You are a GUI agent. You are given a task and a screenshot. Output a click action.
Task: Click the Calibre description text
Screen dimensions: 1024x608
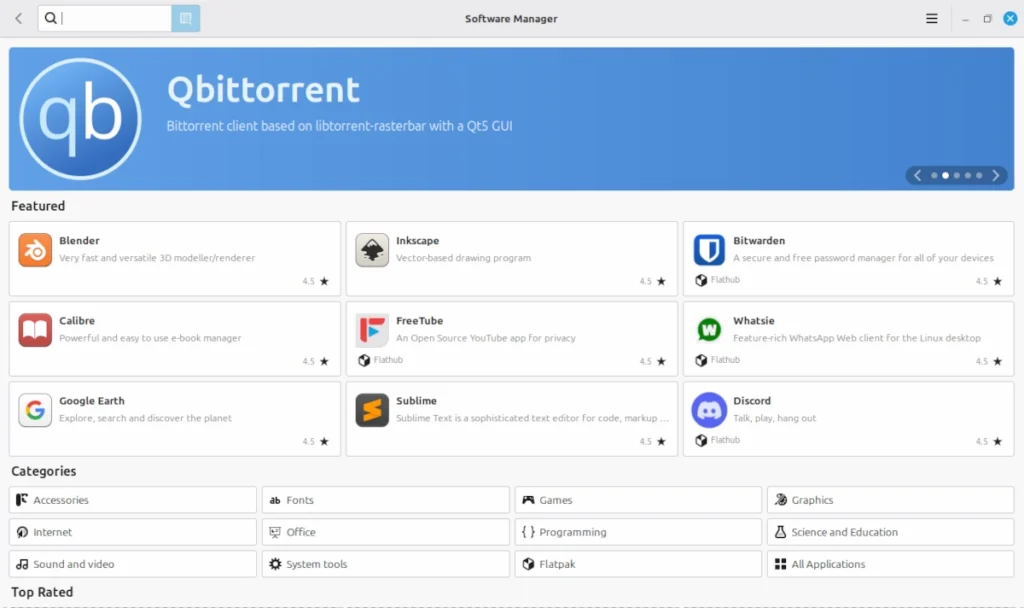pos(150,338)
